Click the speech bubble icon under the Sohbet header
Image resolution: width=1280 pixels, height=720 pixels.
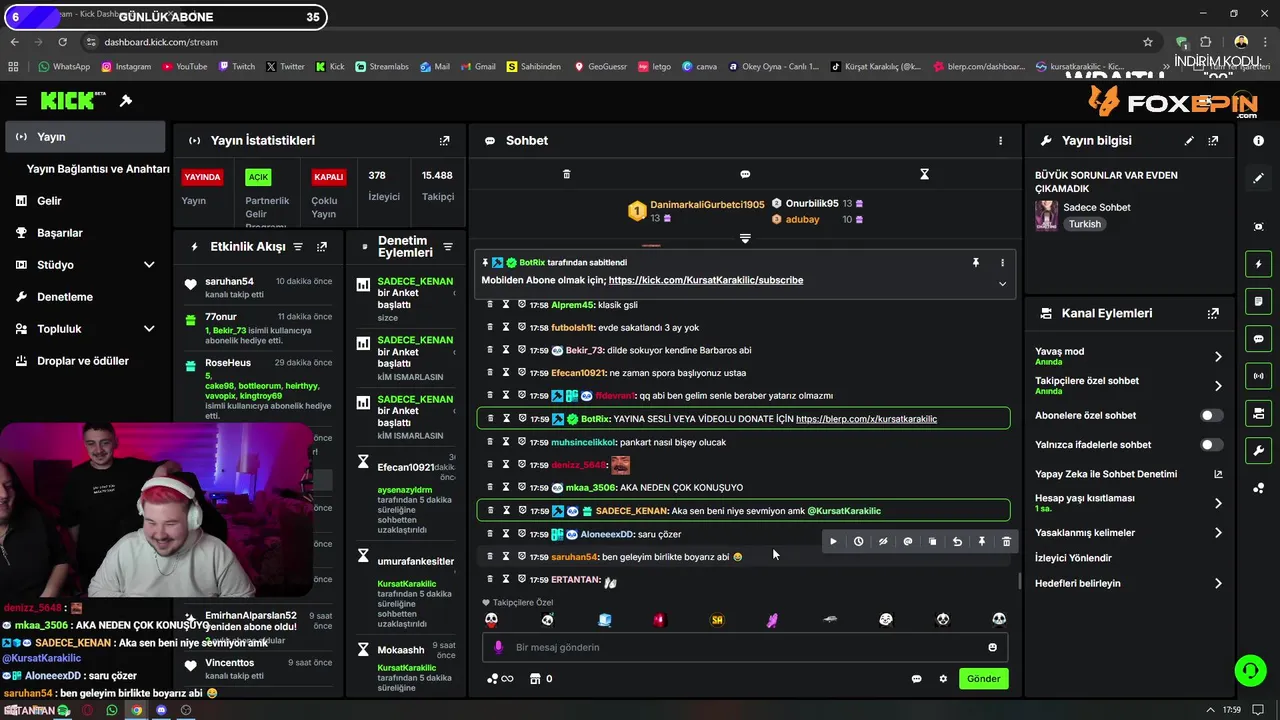coord(745,174)
